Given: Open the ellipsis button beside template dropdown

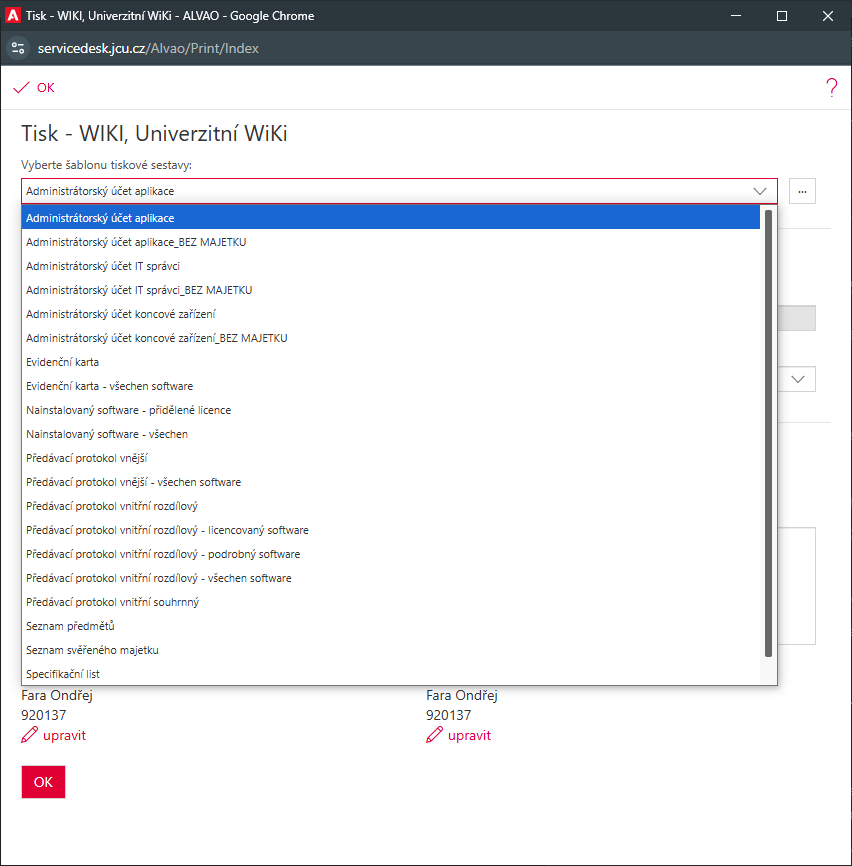Looking at the screenshot, I should (802, 191).
